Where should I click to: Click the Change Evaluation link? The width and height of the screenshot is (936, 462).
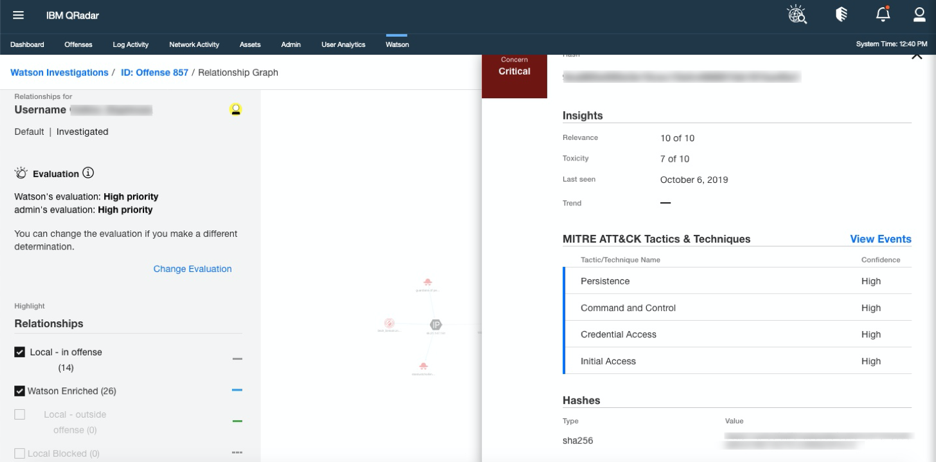192,269
